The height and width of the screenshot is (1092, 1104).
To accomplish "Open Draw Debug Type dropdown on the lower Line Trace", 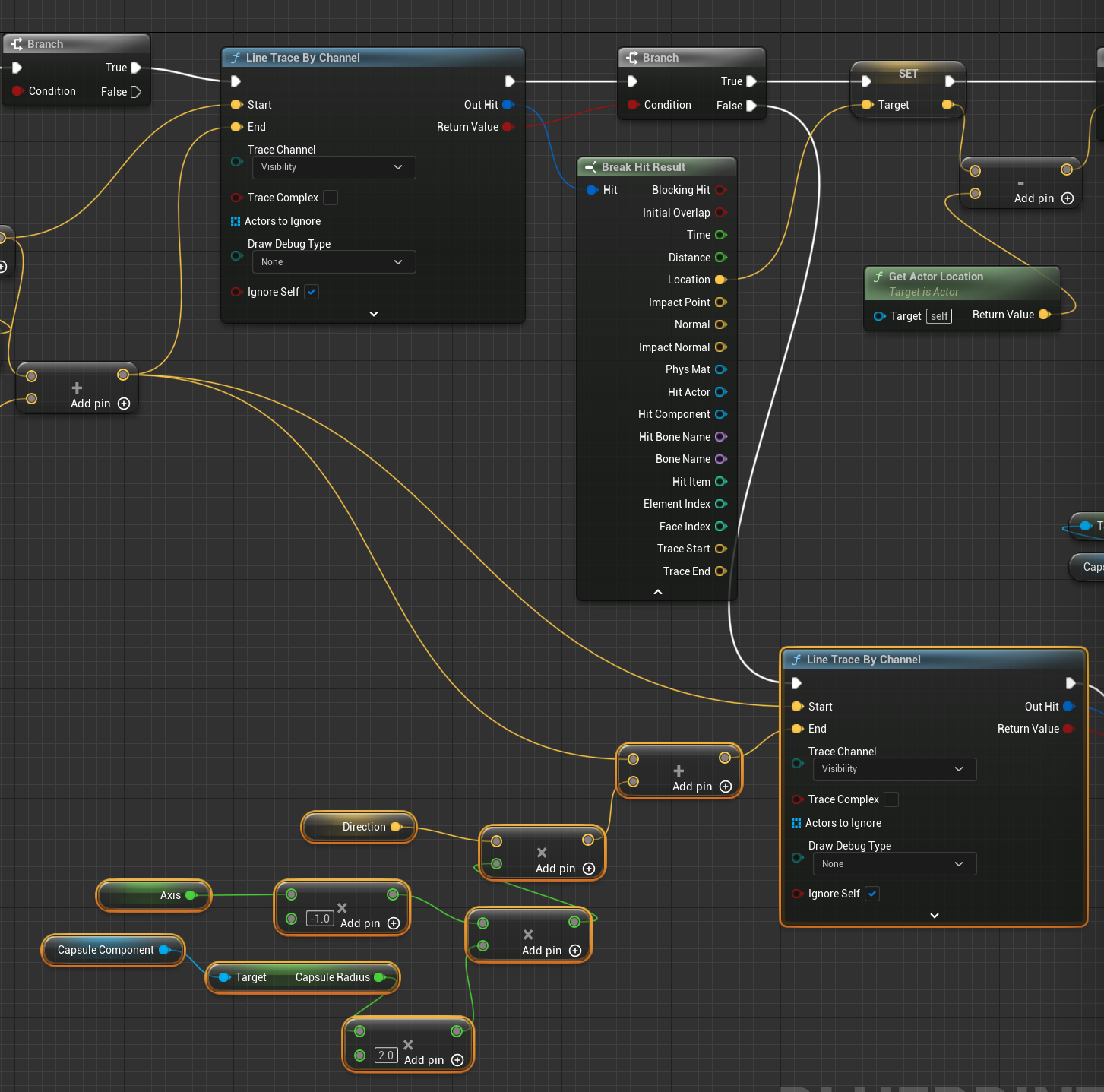I will pos(894,864).
